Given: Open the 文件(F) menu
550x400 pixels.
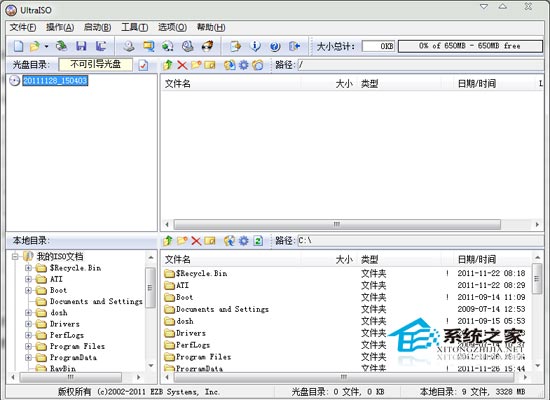Looking at the screenshot, I should coord(23,27).
